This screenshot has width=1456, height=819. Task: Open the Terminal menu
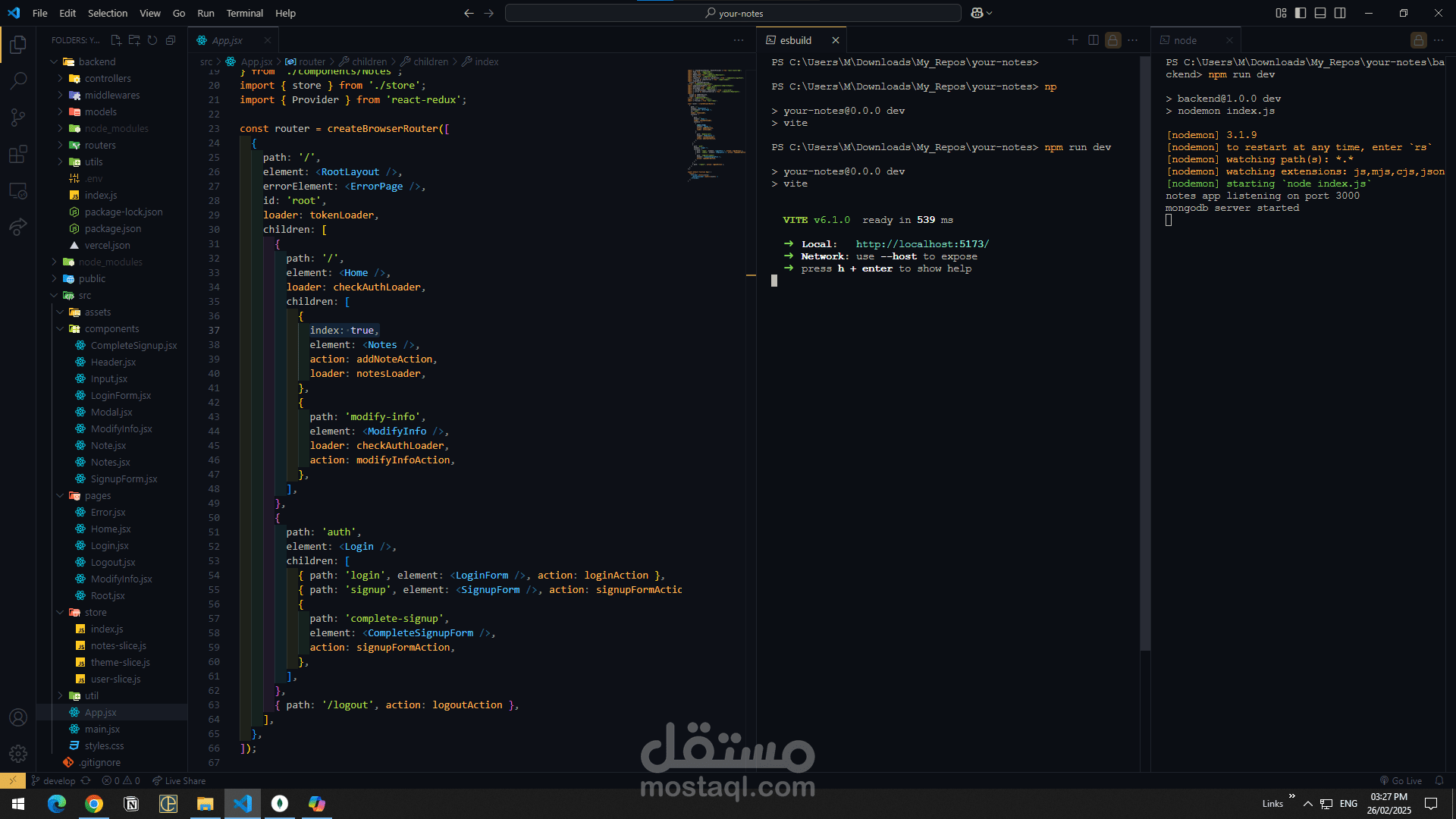click(x=244, y=13)
